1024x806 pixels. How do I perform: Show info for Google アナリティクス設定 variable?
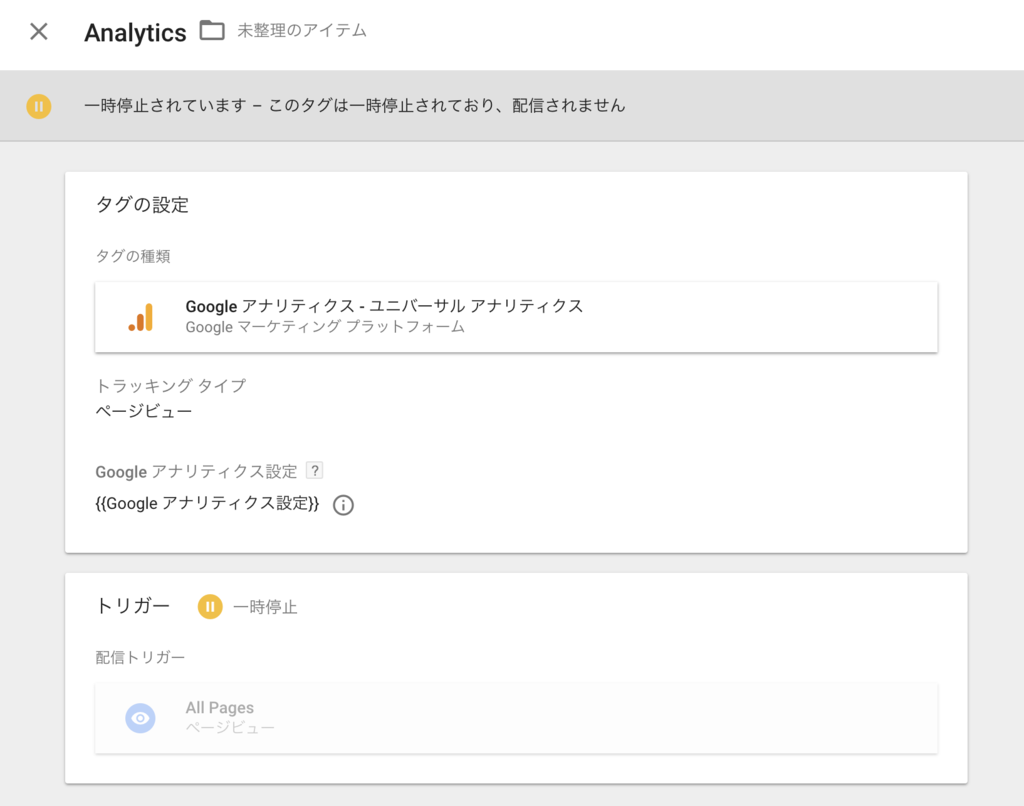click(x=344, y=505)
